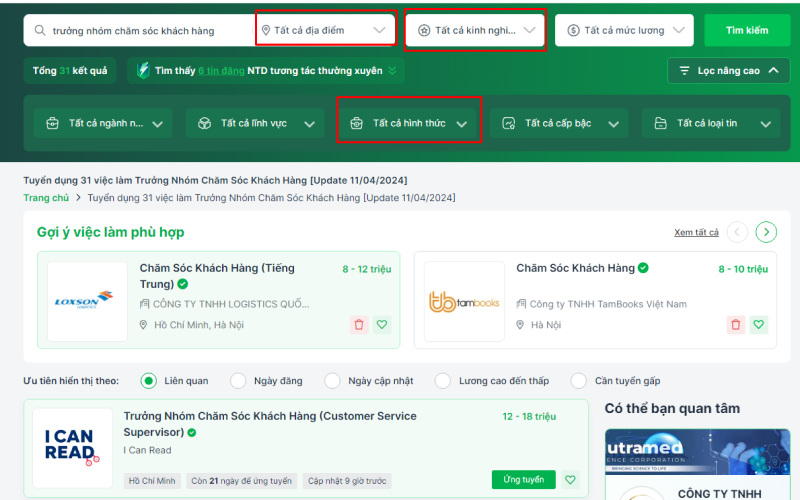Click the green Tìm kiếm button

[x=747, y=30]
